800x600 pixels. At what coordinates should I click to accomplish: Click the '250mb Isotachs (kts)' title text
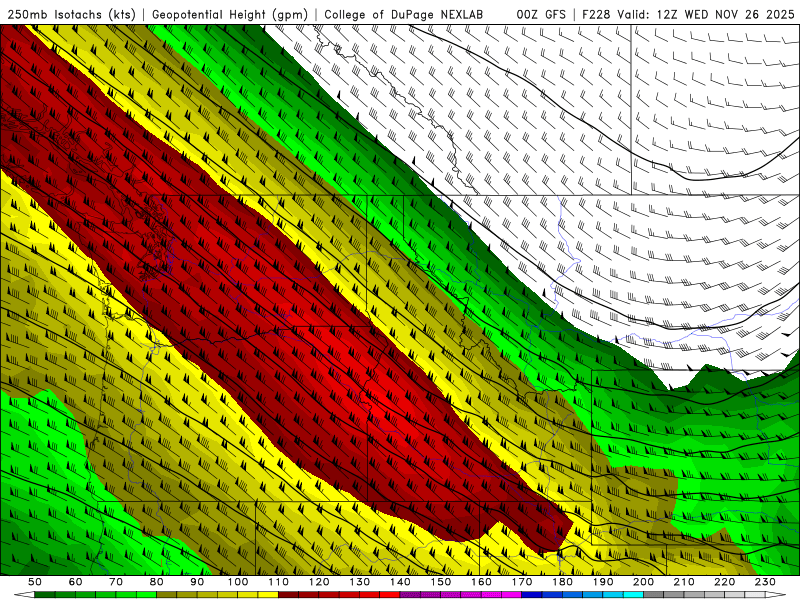coord(71,15)
